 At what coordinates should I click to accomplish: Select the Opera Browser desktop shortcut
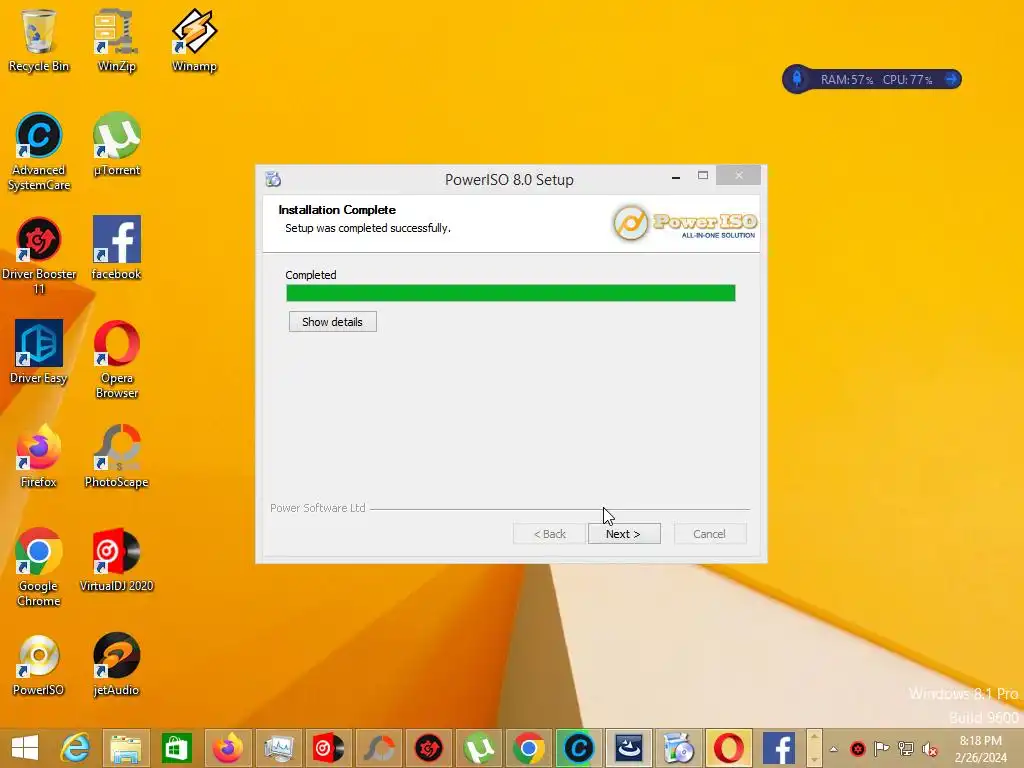(116, 359)
